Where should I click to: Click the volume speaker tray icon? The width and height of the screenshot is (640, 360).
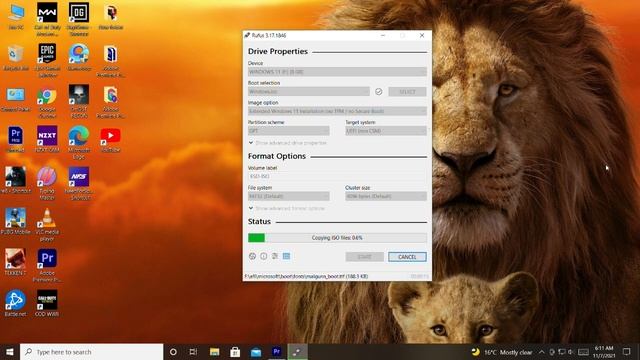pyautogui.click(x=571, y=352)
